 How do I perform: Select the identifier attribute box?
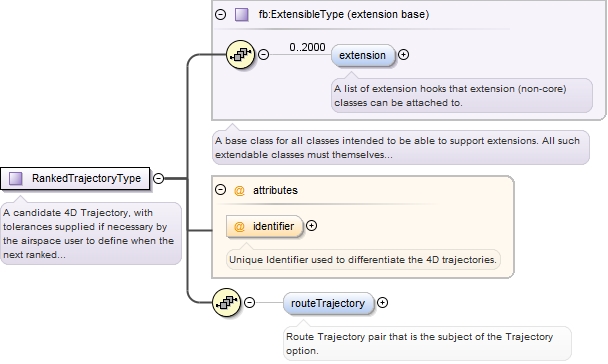264,226
